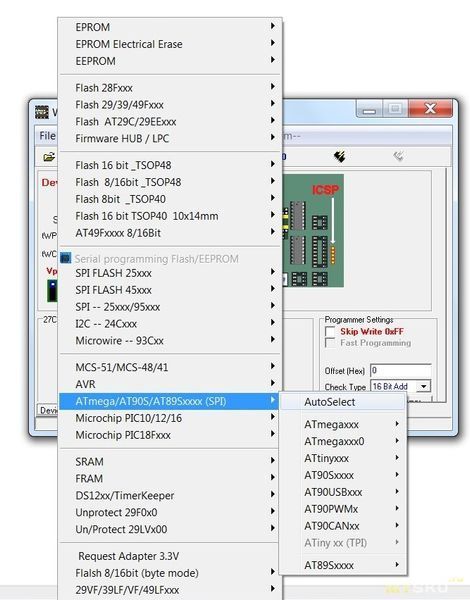Close the programmer window
Viewport: 470px width, 600px height.
(430, 108)
